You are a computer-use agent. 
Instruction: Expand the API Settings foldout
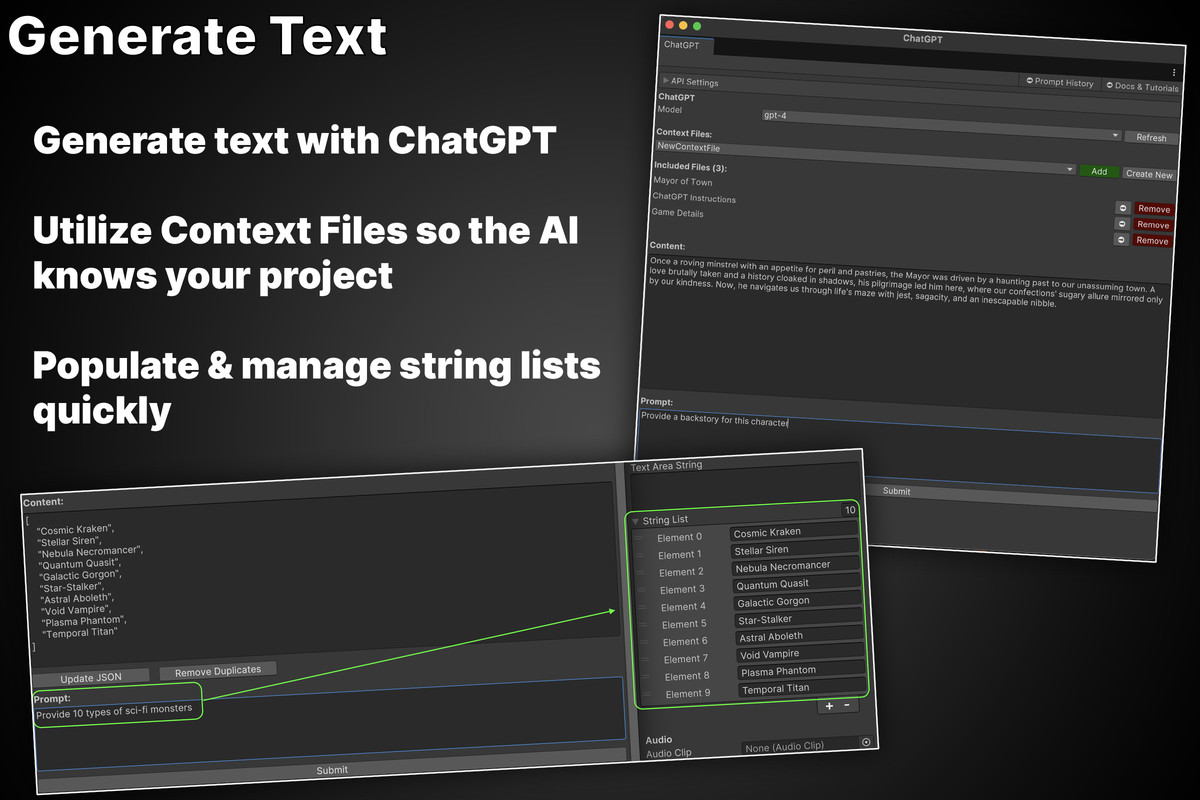point(665,80)
